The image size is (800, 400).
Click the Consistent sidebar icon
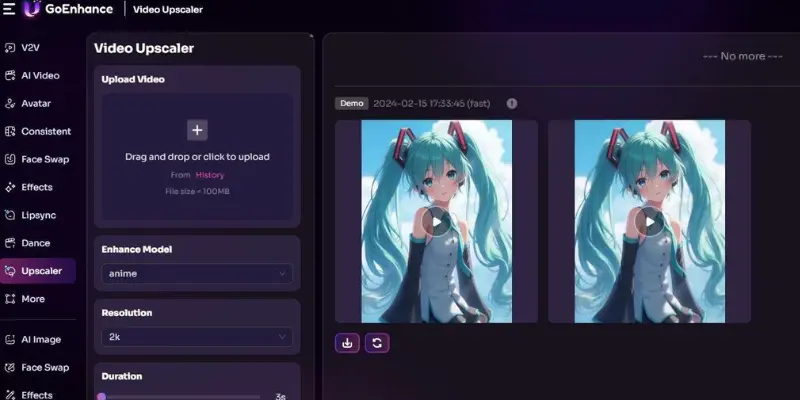pyautogui.click(x=10, y=132)
